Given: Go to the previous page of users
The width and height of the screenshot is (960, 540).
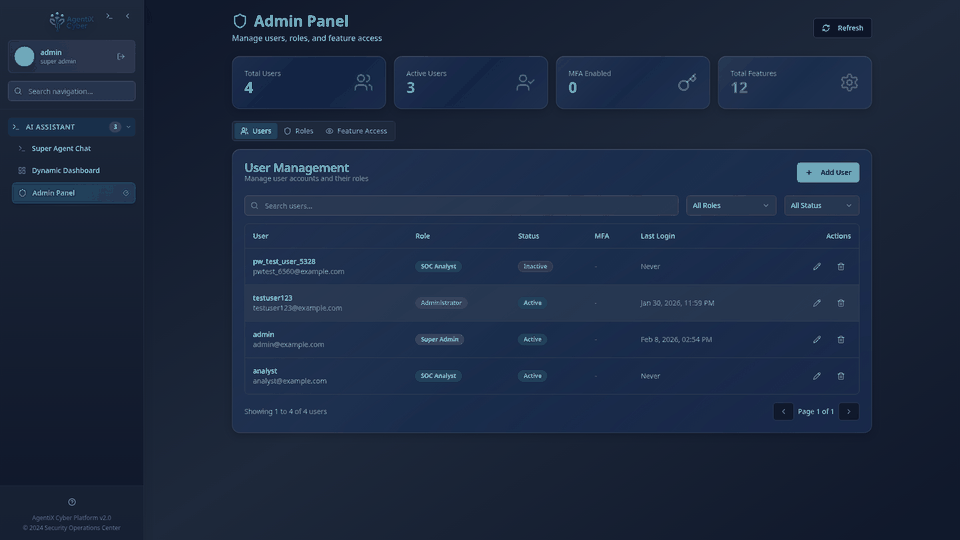Looking at the screenshot, I should point(783,411).
